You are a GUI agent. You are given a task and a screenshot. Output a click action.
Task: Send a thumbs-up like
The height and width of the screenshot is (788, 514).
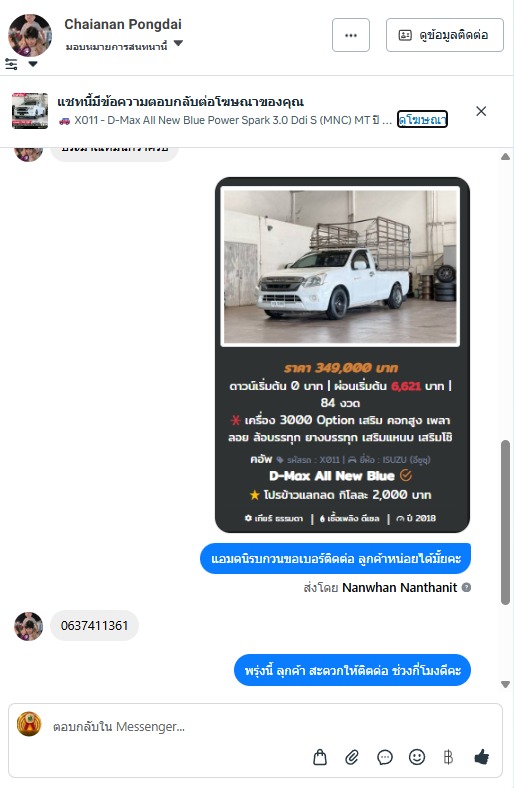pyautogui.click(x=481, y=756)
